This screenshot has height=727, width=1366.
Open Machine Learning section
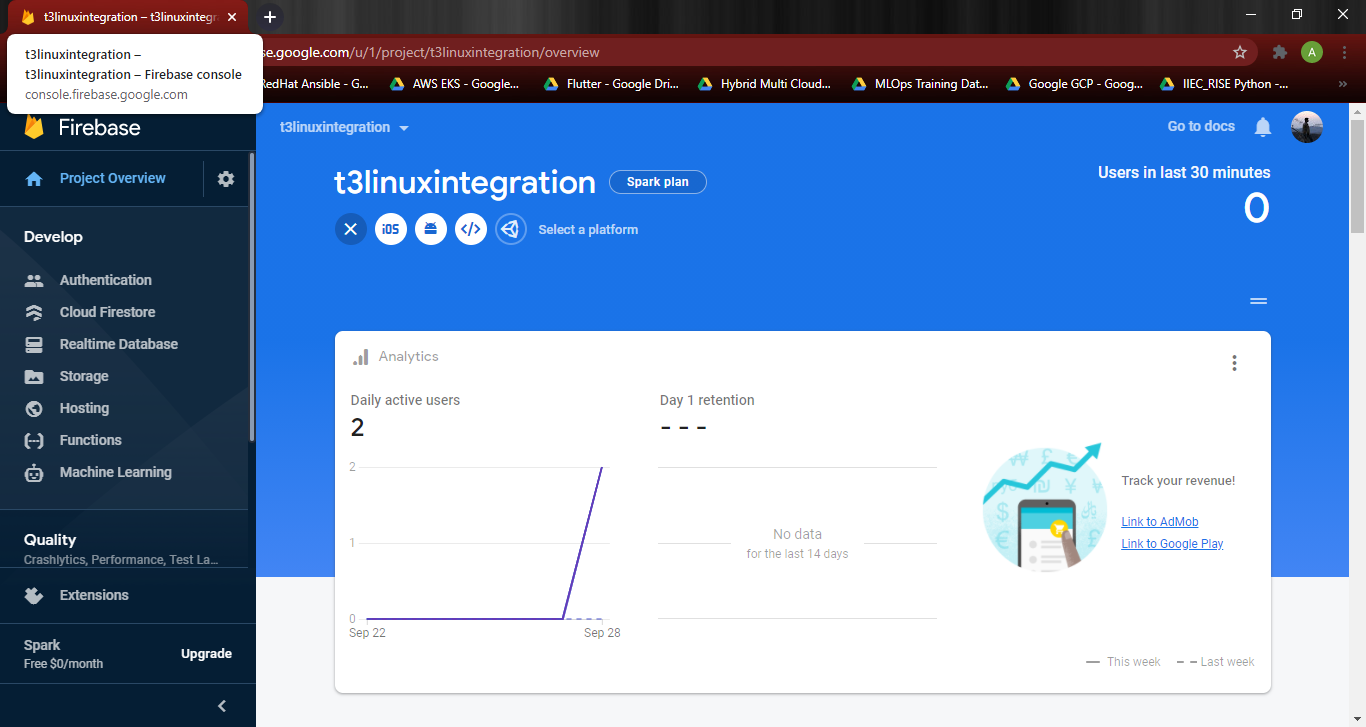tap(115, 472)
